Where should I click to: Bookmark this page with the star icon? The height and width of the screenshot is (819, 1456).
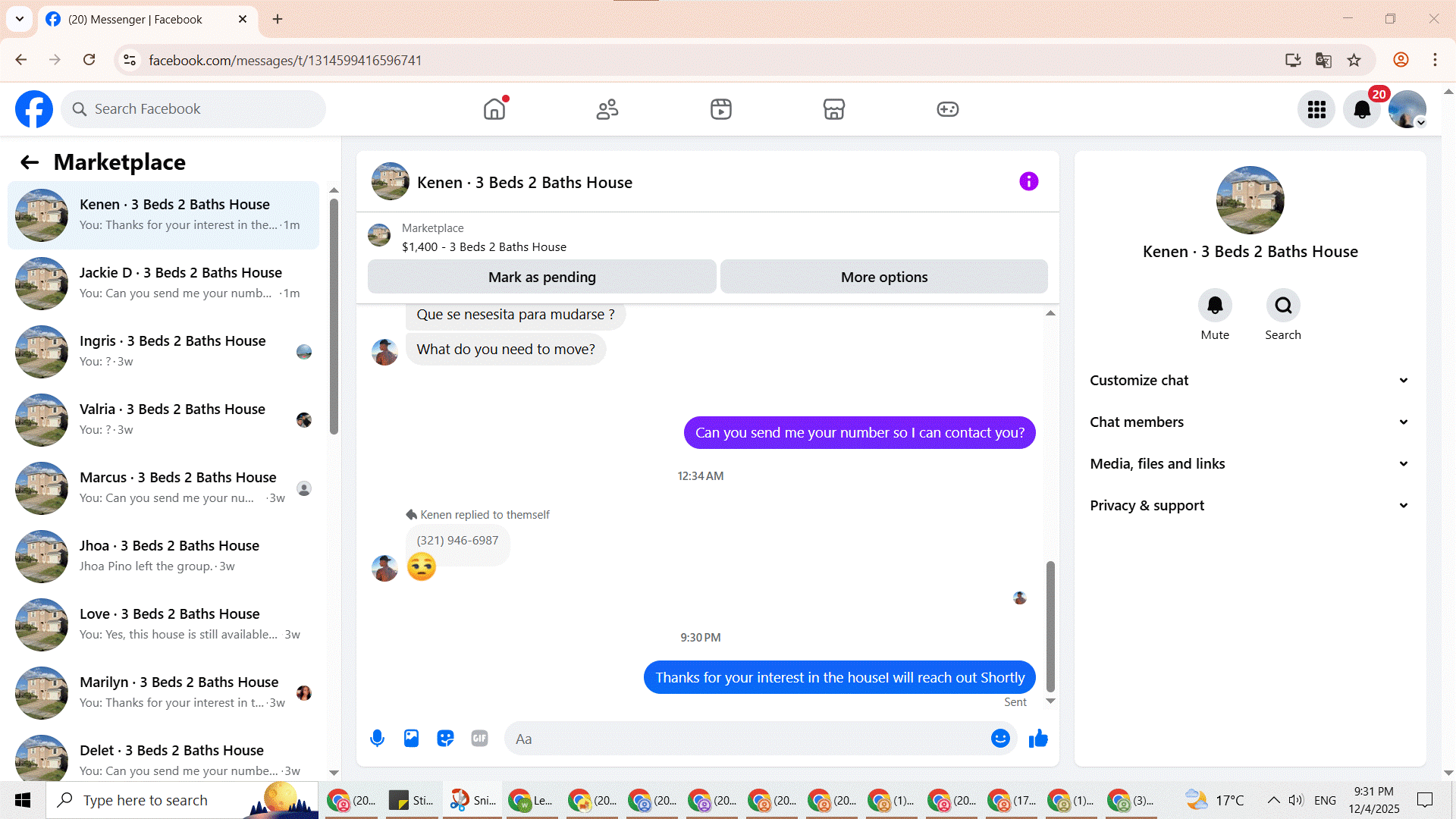click(1354, 60)
